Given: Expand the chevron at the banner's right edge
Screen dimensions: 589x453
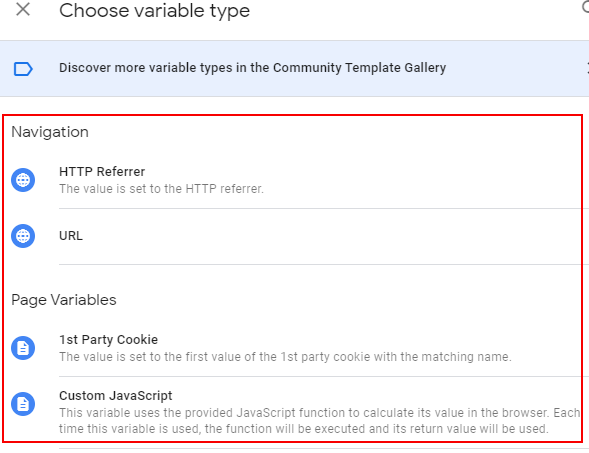Looking at the screenshot, I should 587,68.
